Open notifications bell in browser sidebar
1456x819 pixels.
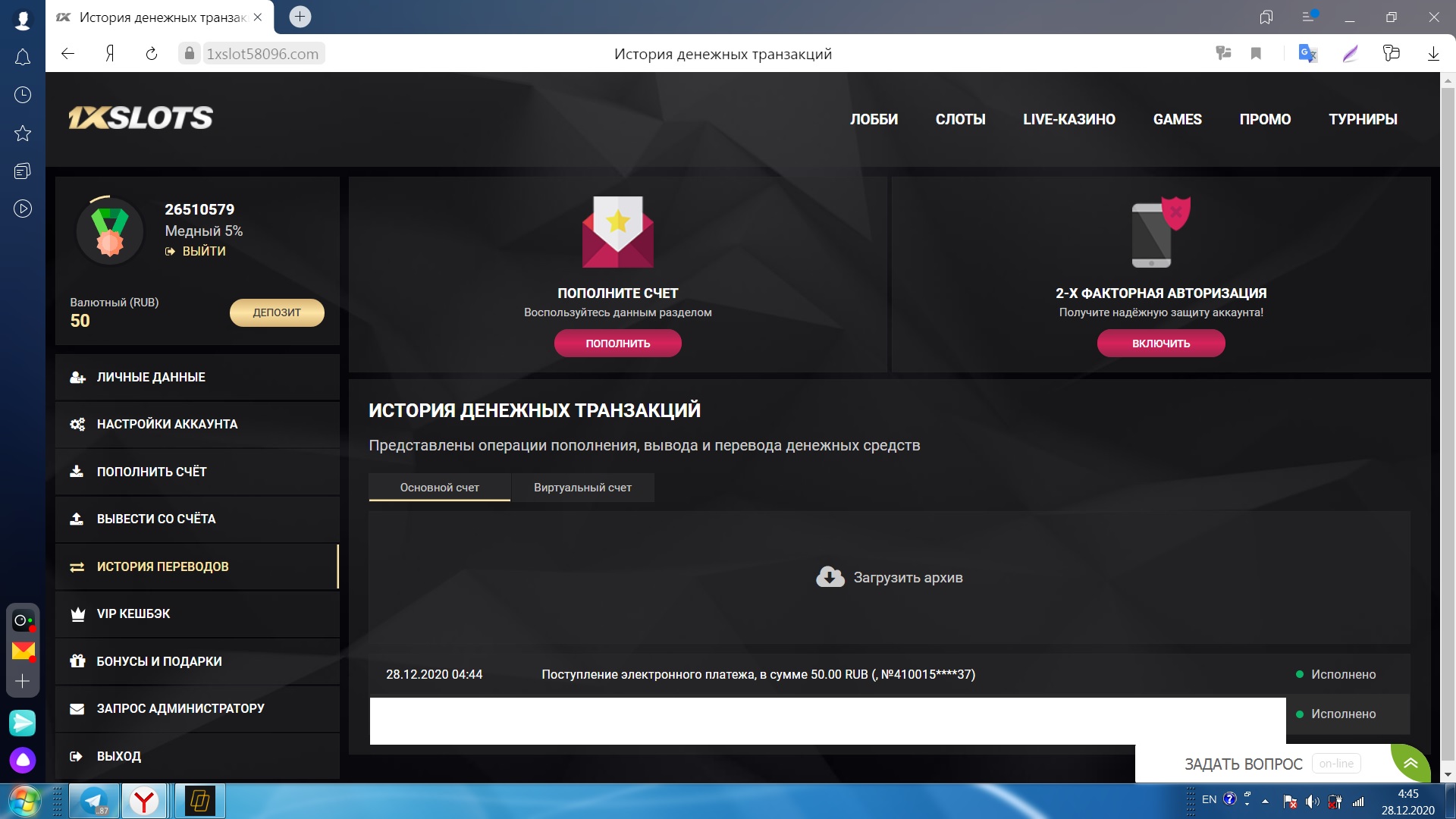23,58
